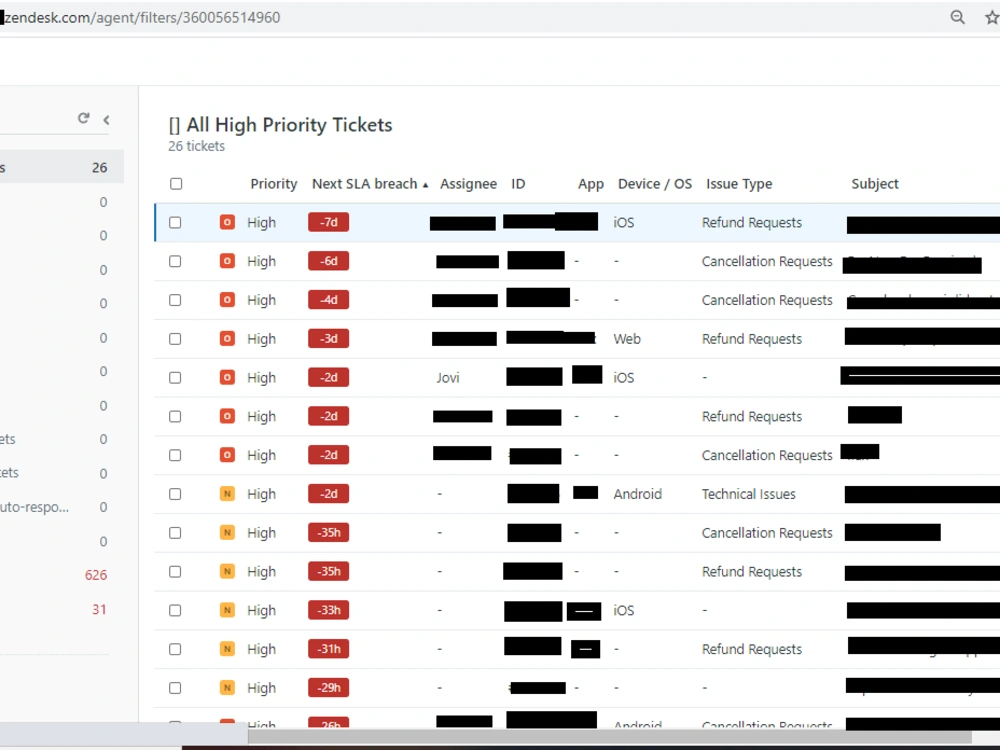
Task: Click the Jovi assignee cell
Action: pyautogui.click(x=448, y=378)
